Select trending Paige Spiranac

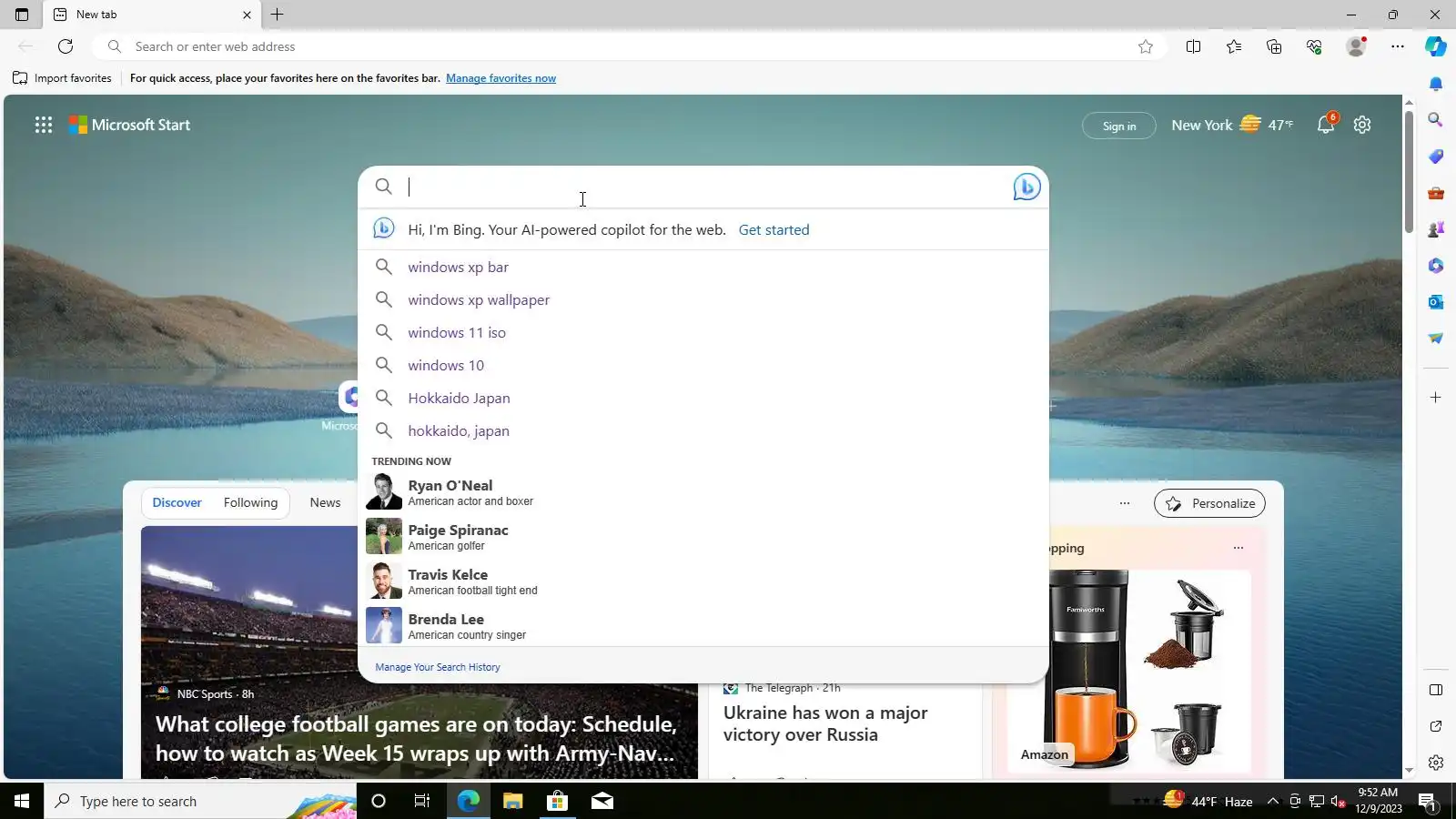coord(703,537)
